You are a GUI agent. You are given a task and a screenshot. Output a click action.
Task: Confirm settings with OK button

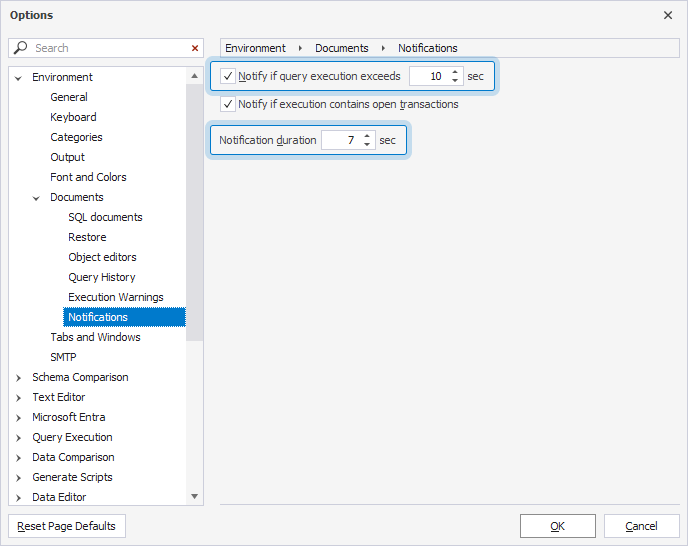point(558,526)
